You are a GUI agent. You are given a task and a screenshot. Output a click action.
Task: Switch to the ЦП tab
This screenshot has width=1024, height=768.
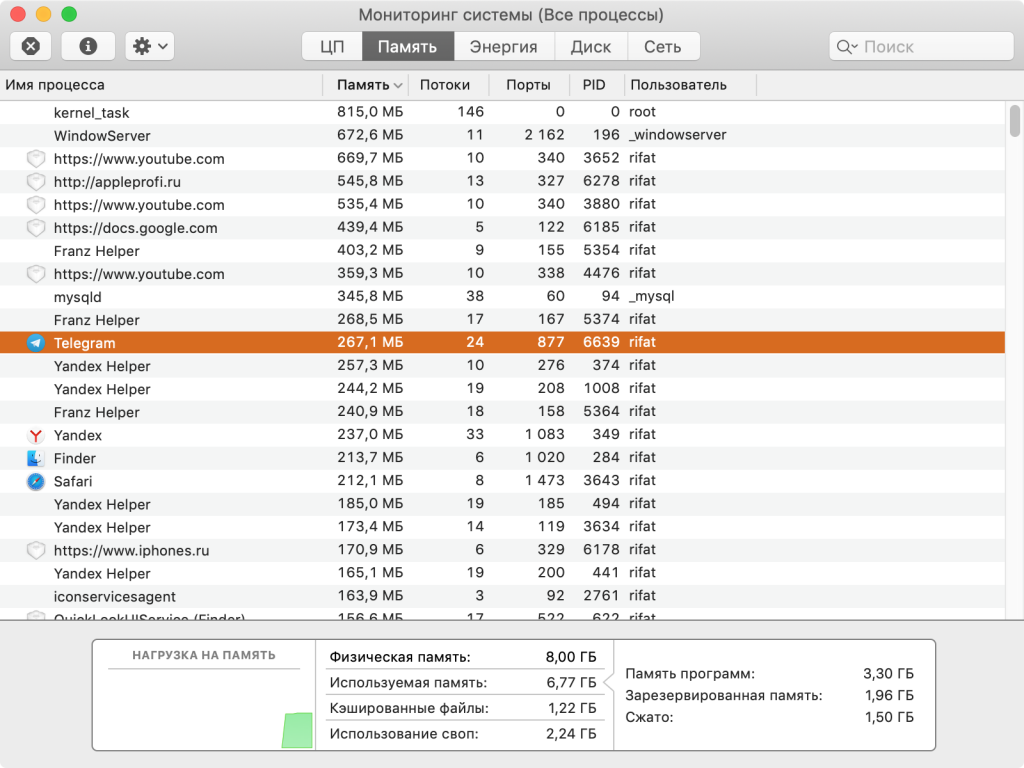coord(332,46)
